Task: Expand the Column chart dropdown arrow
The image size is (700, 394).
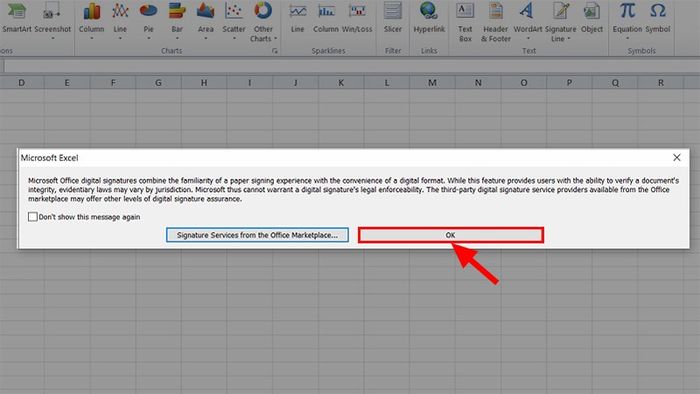Action: tap(92, 39)
